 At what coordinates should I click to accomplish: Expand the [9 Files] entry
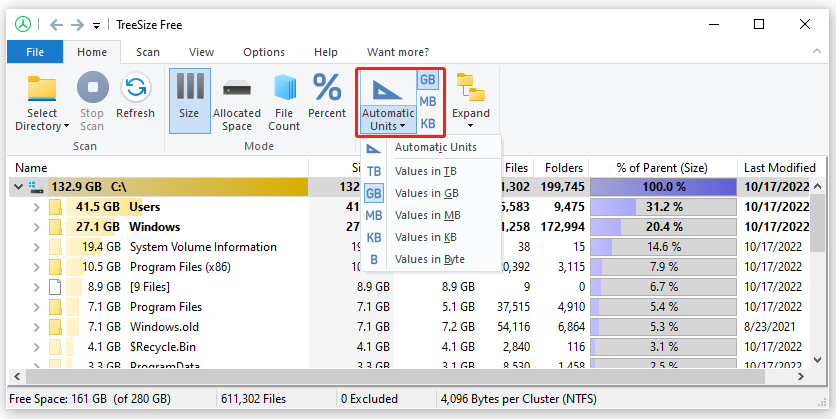point(36,287)
